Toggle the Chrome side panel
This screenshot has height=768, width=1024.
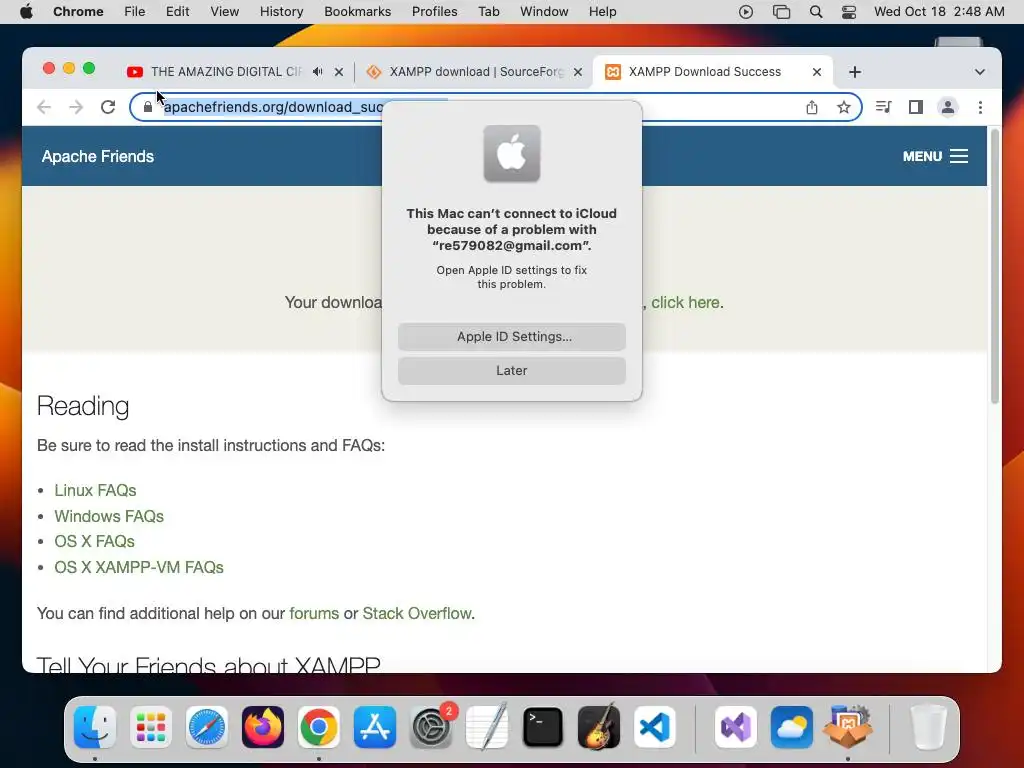(916, 107)
